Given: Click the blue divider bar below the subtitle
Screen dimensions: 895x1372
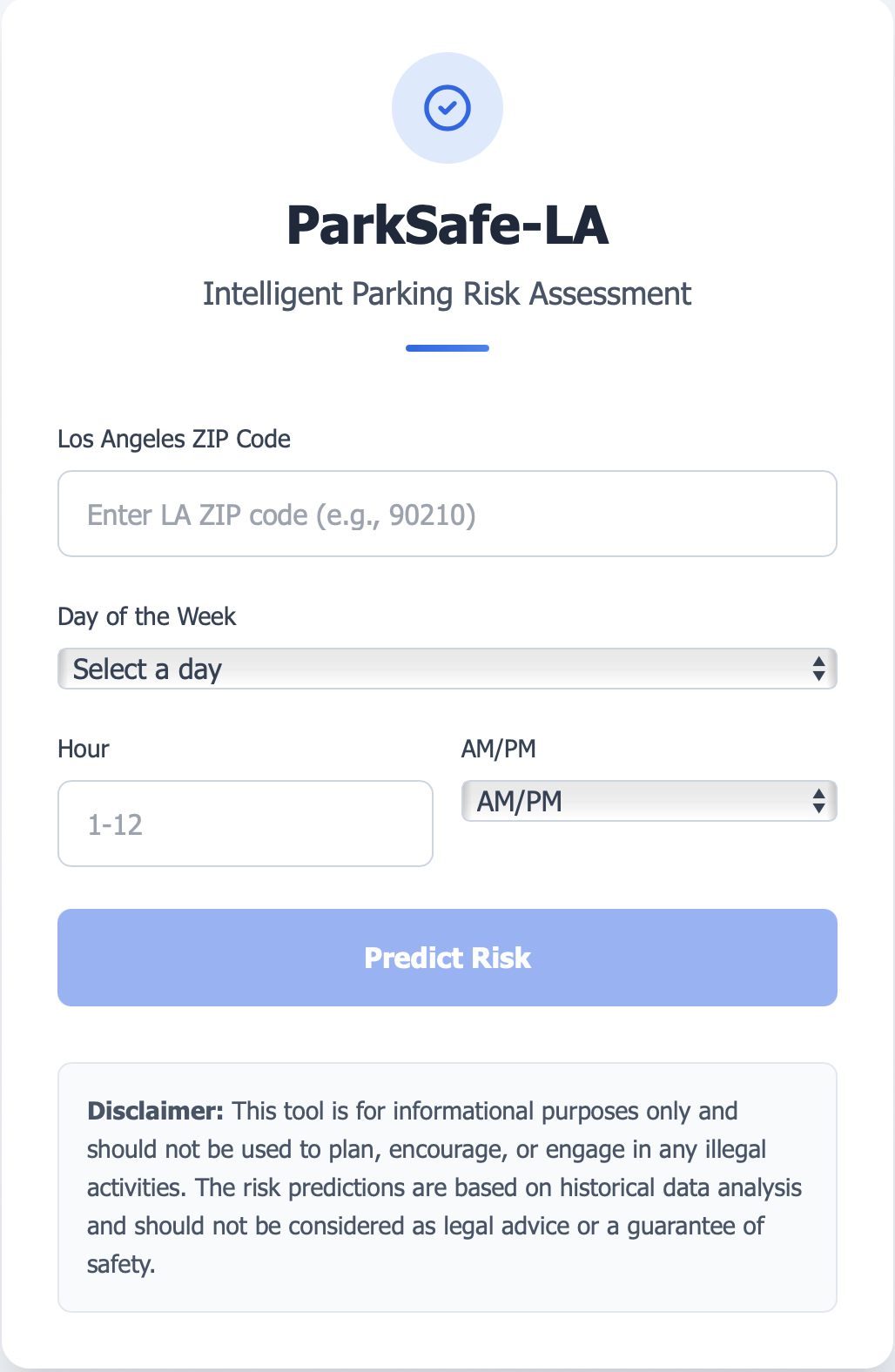Looking at the screenshot, I should [447, 348].
